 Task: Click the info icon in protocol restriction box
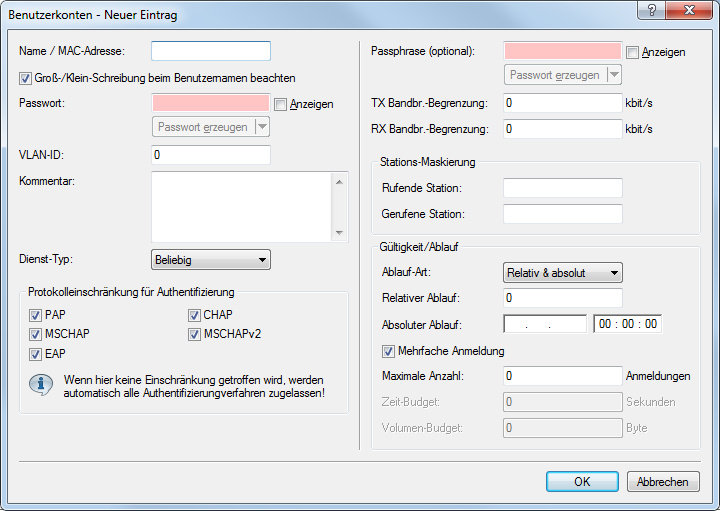[x=41, y=386]
